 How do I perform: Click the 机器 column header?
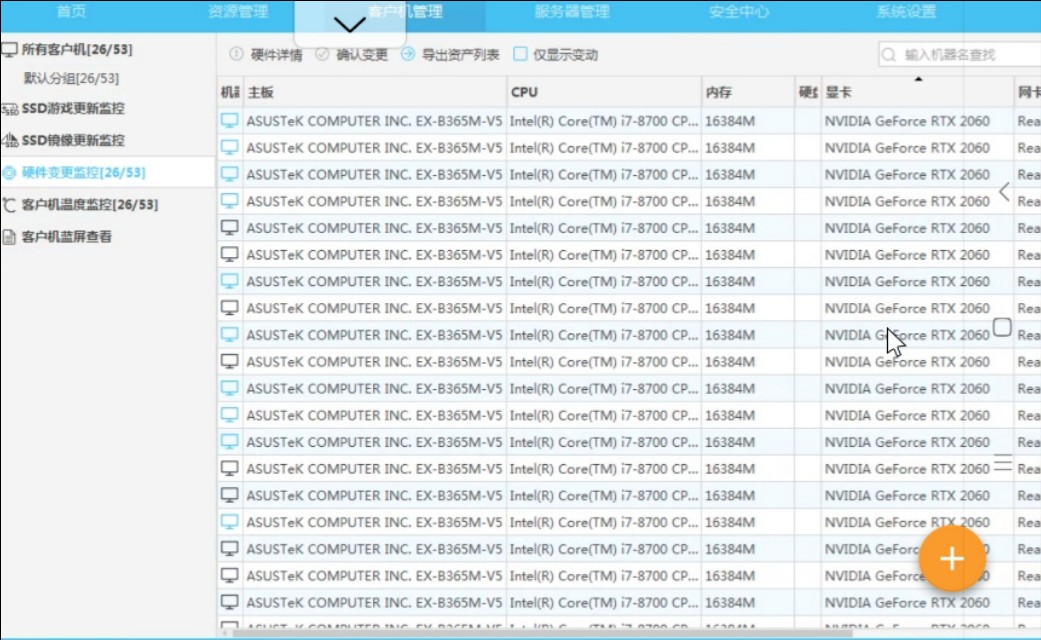[x=230, y=92]
